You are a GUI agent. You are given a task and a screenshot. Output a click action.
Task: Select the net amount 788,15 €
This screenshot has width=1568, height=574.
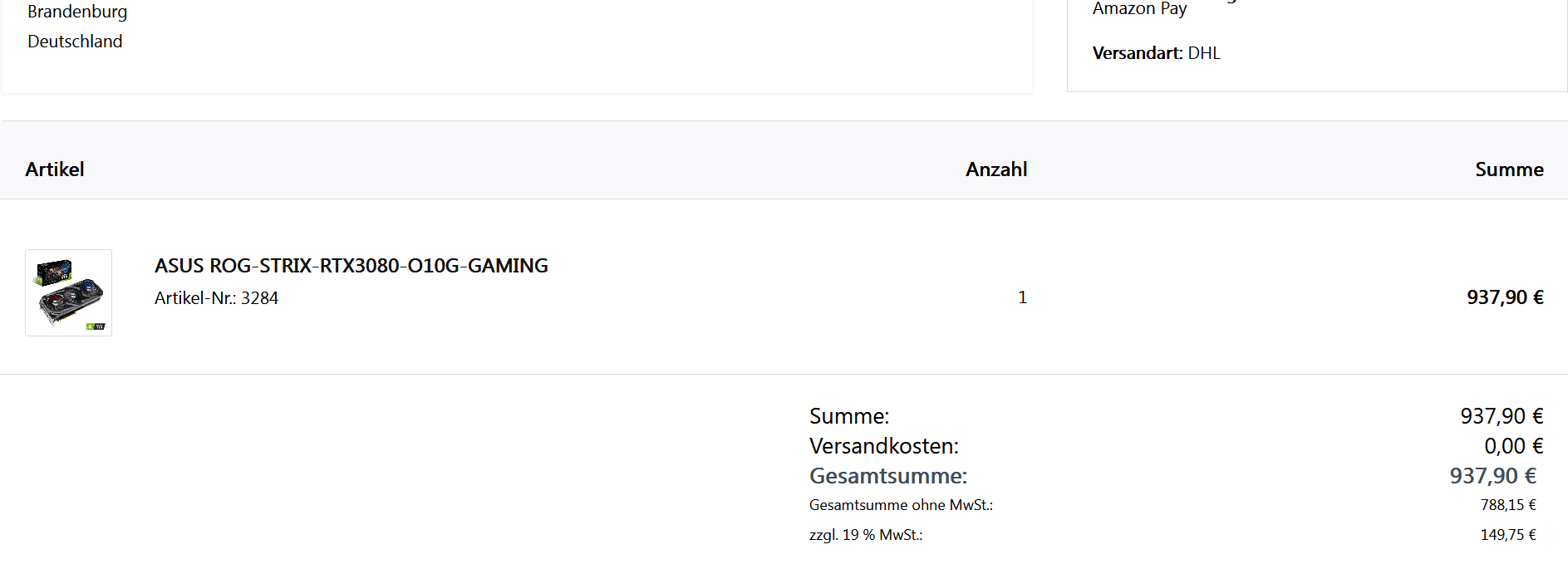[1508, 505]
